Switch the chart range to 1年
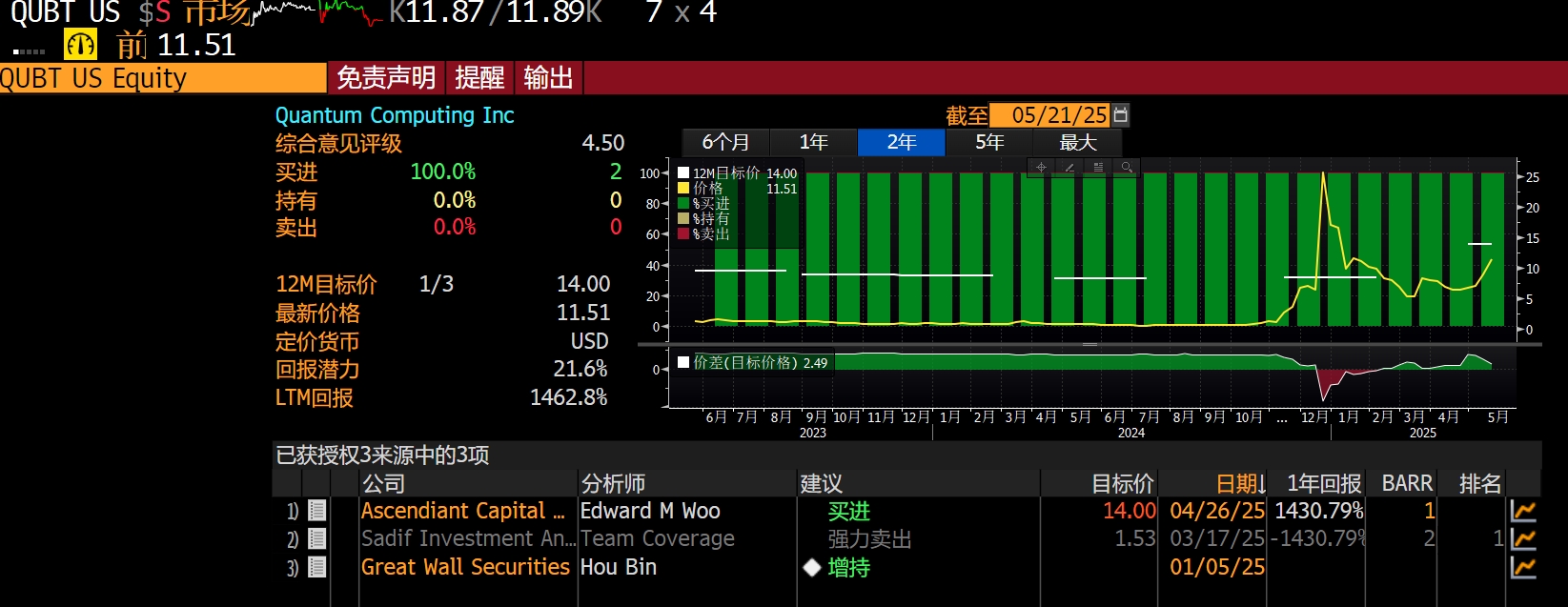 [813, 142]
